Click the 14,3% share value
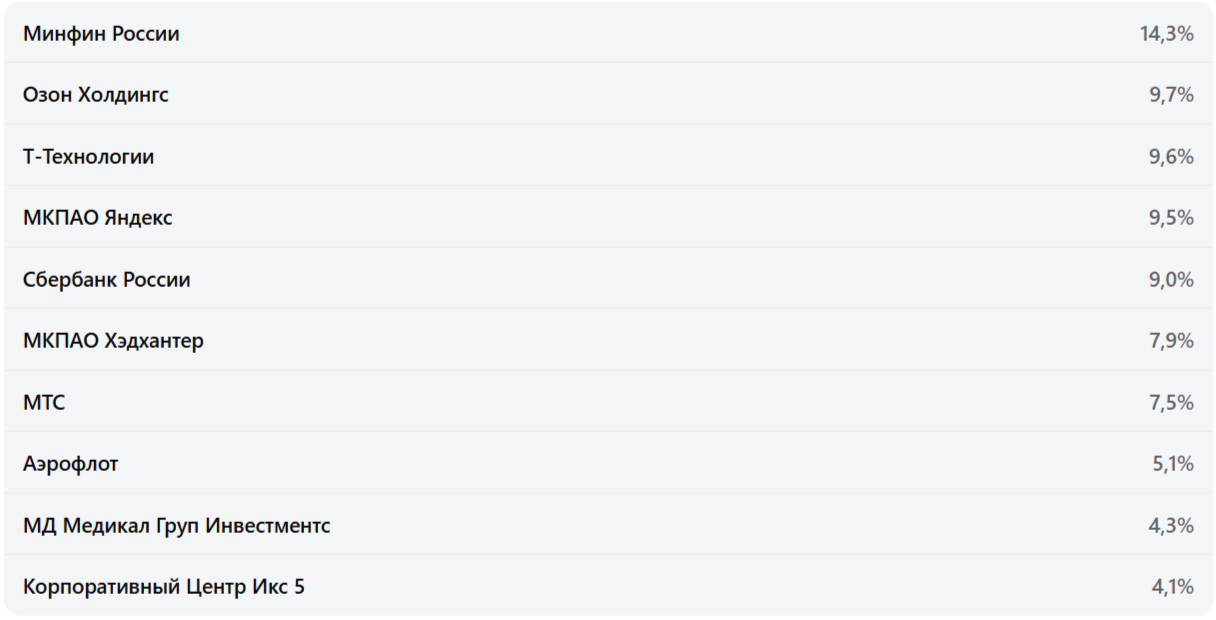This screenshot has width=1216, height=620. coord(1166,34)
